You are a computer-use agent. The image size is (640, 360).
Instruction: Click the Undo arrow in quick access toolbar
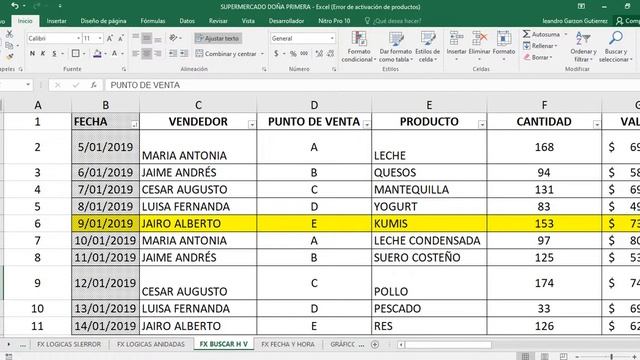pyautogui.click(x=15, y=6)
